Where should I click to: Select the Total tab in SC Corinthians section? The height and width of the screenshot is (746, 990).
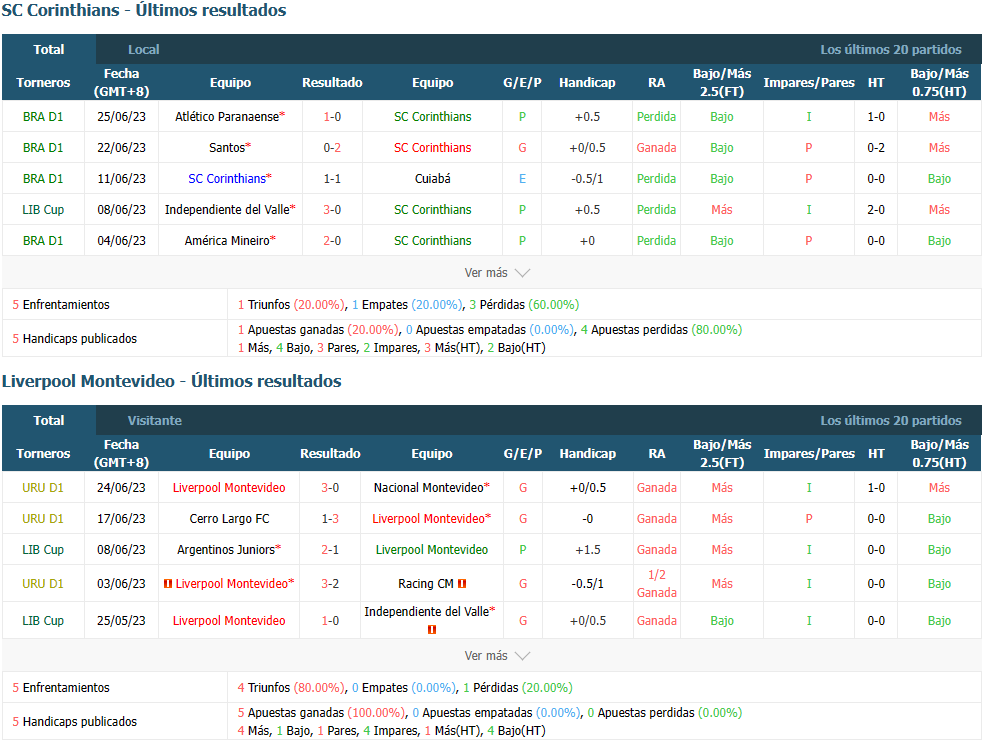(x=49, y=49)
